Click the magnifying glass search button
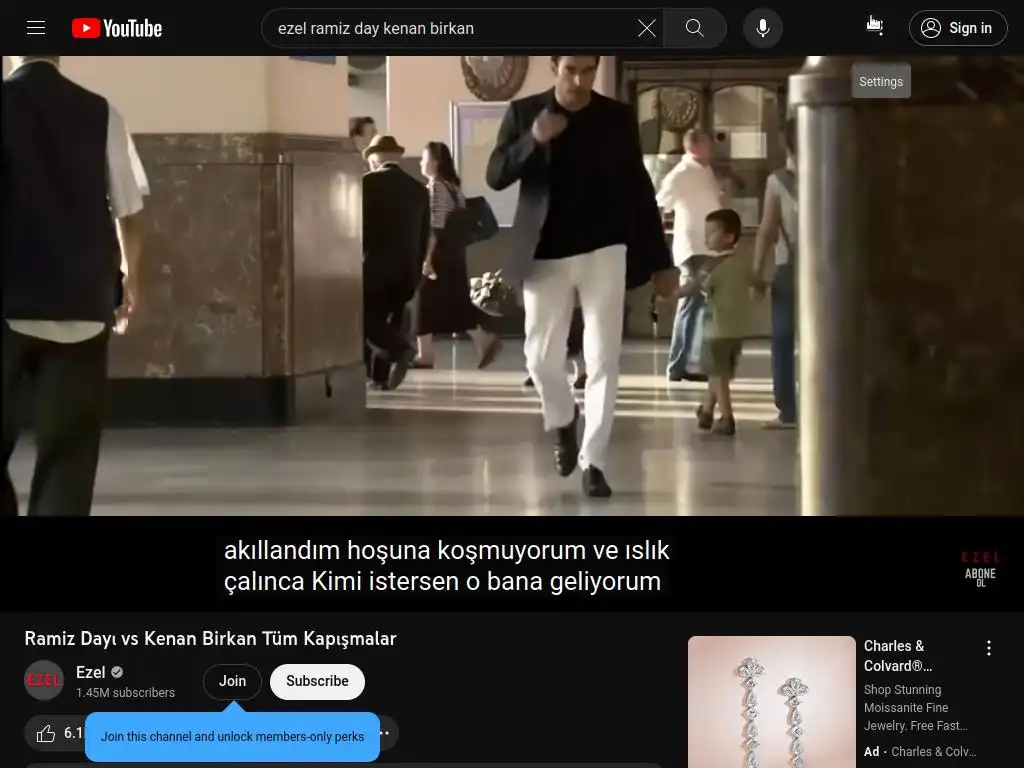This screenshot has width=1024, height=768. (x=695, y=28)
